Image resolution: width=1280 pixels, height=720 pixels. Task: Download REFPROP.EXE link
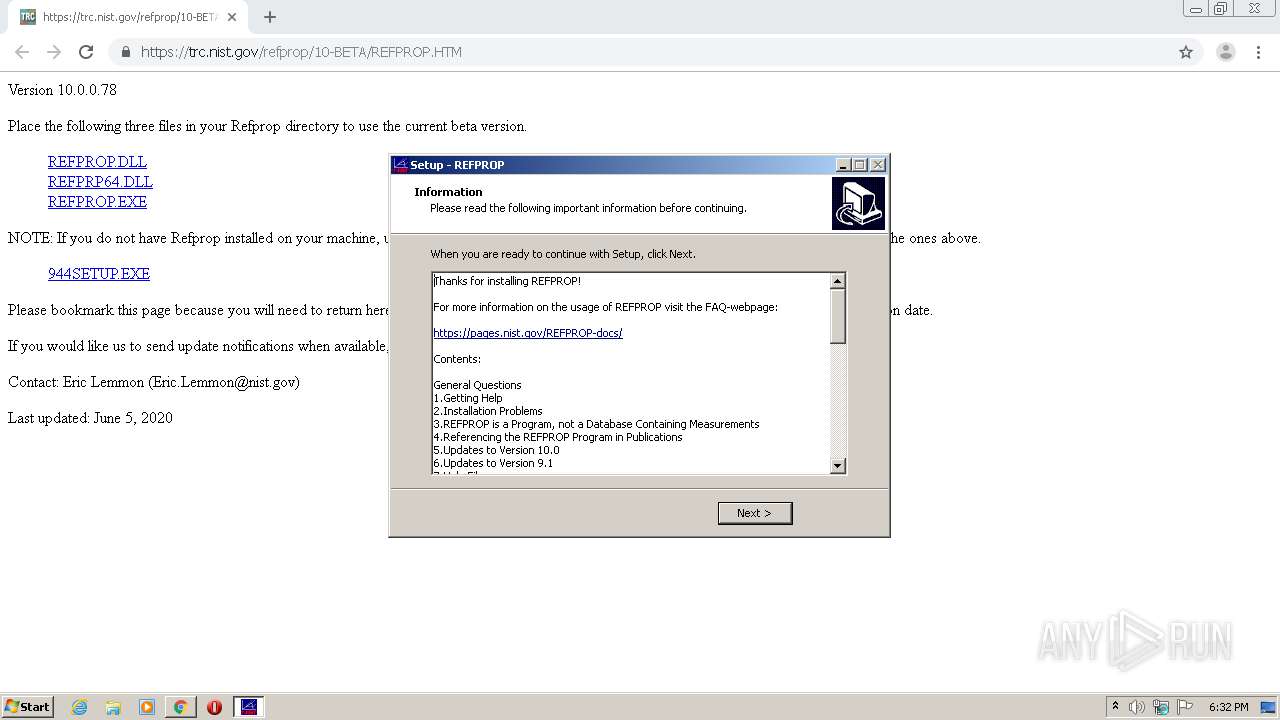[x=97, y=202]
